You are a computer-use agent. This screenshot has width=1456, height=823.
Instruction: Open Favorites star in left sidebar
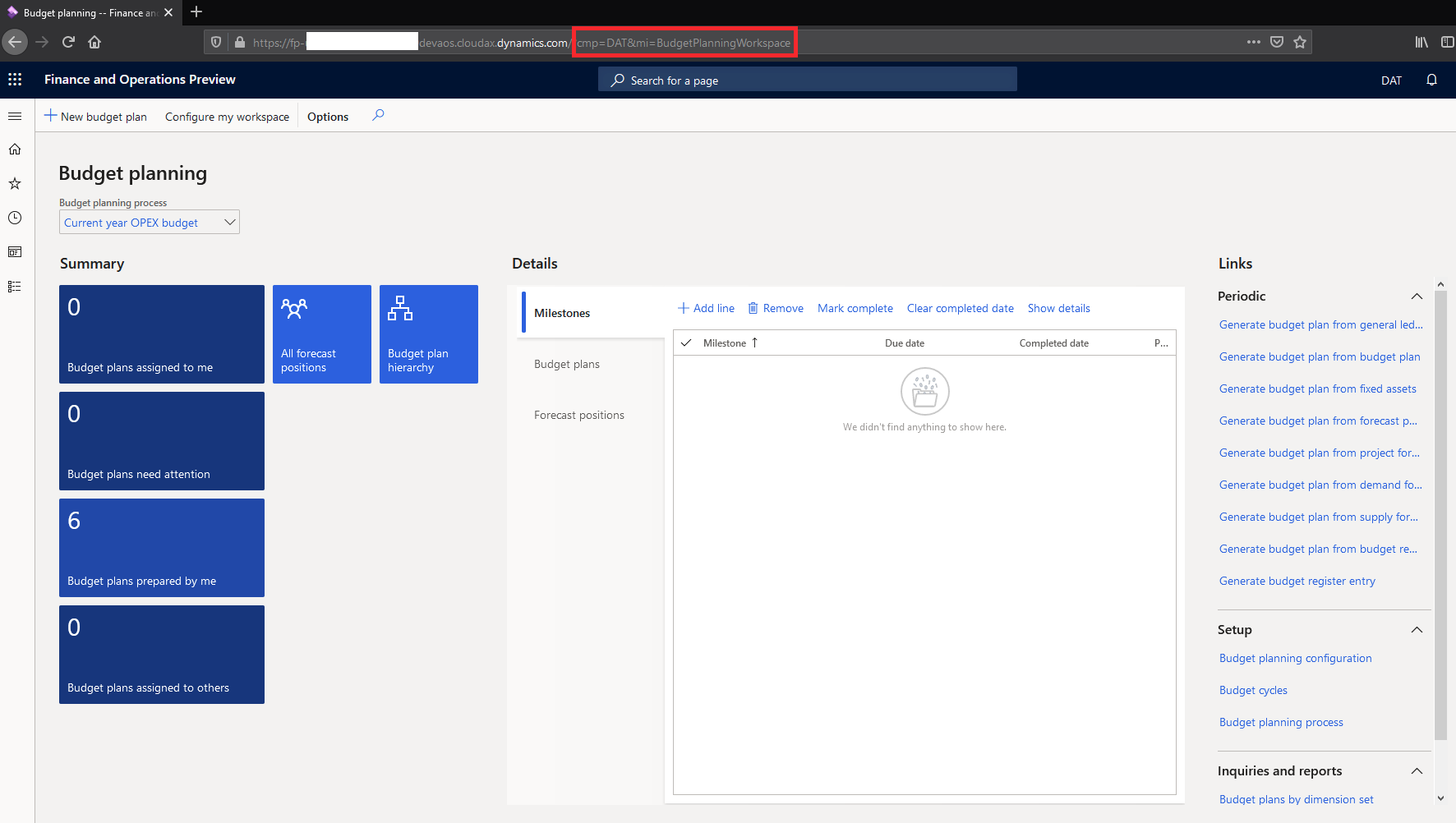click(15, 184)
